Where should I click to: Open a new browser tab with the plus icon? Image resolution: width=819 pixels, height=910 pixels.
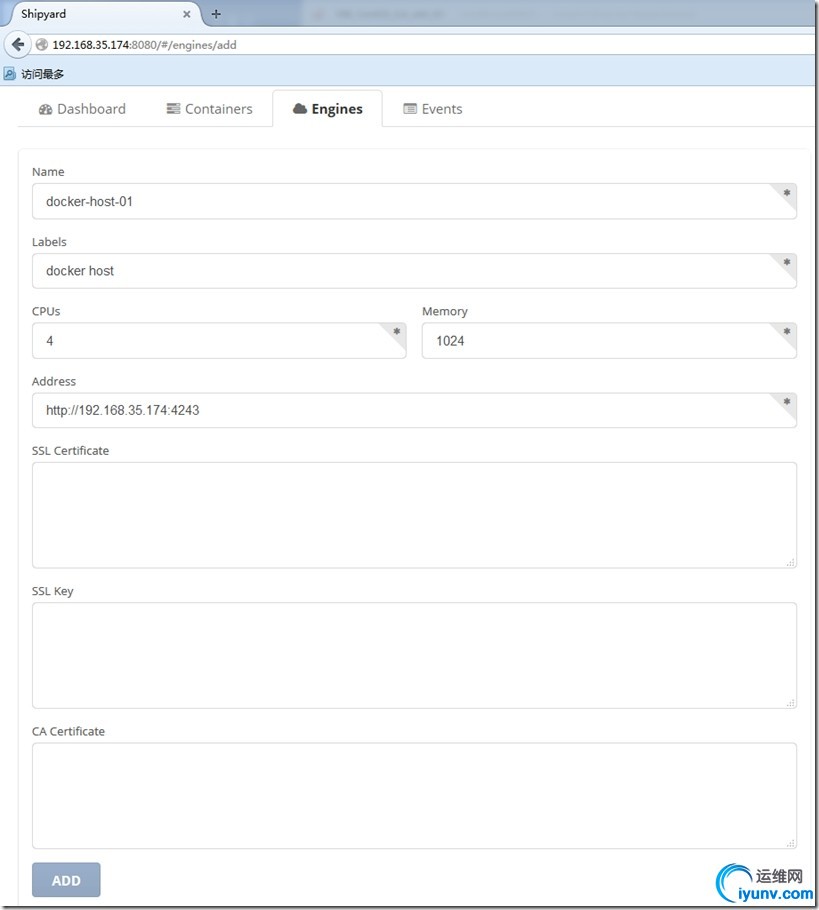click(216, 14)
